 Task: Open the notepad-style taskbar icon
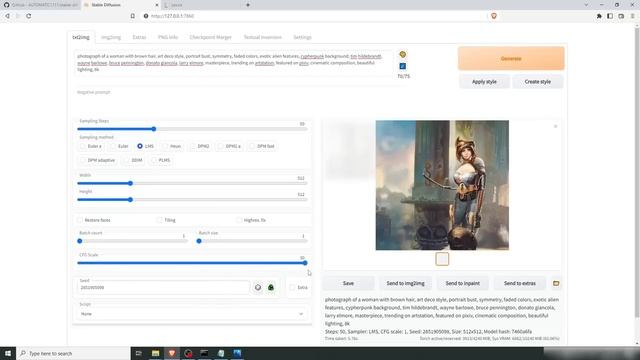(221, 353)
